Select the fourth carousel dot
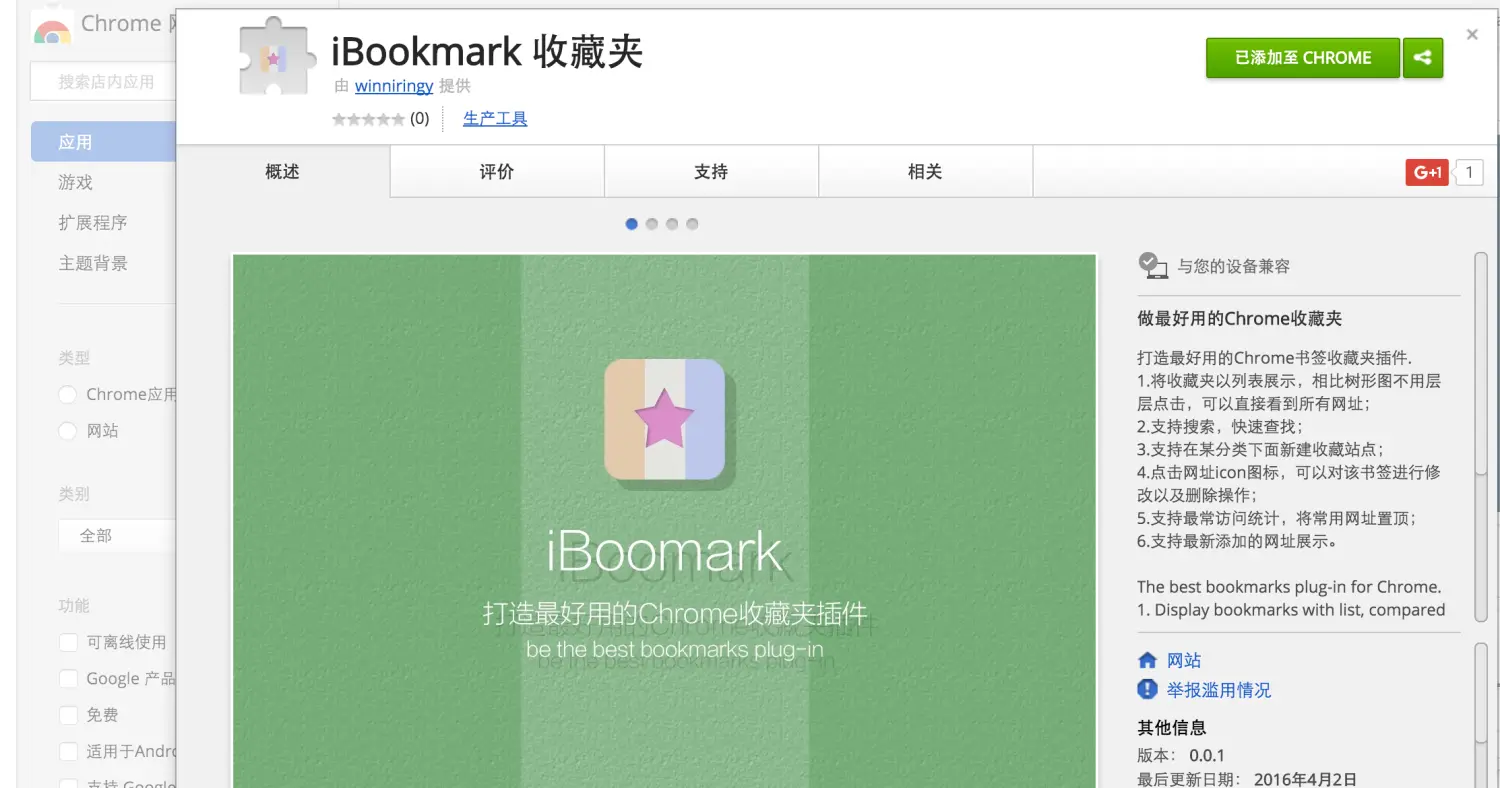Viewport: 1500px width, 788px height. [x=692, y=224]
